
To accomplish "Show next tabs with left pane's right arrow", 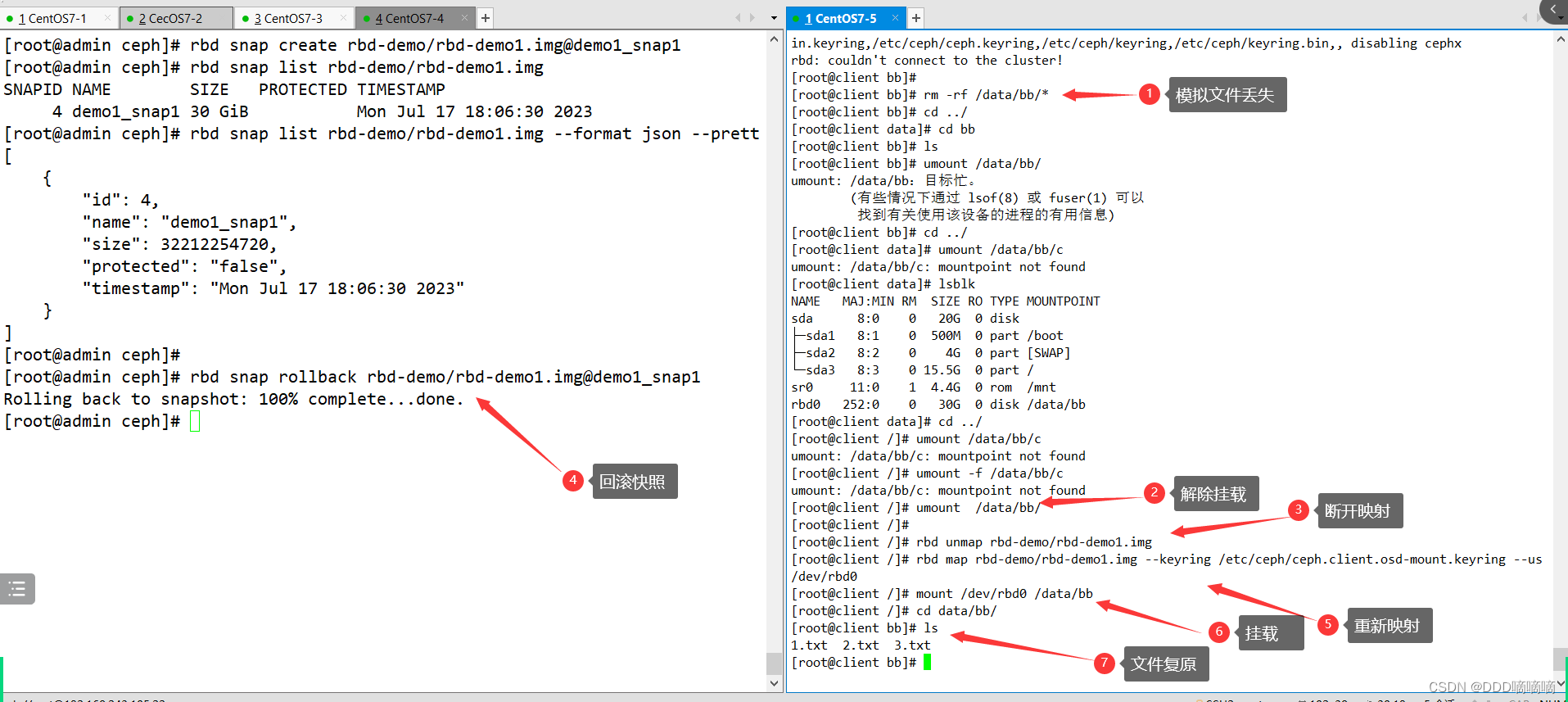I will (x=752, y=17).
